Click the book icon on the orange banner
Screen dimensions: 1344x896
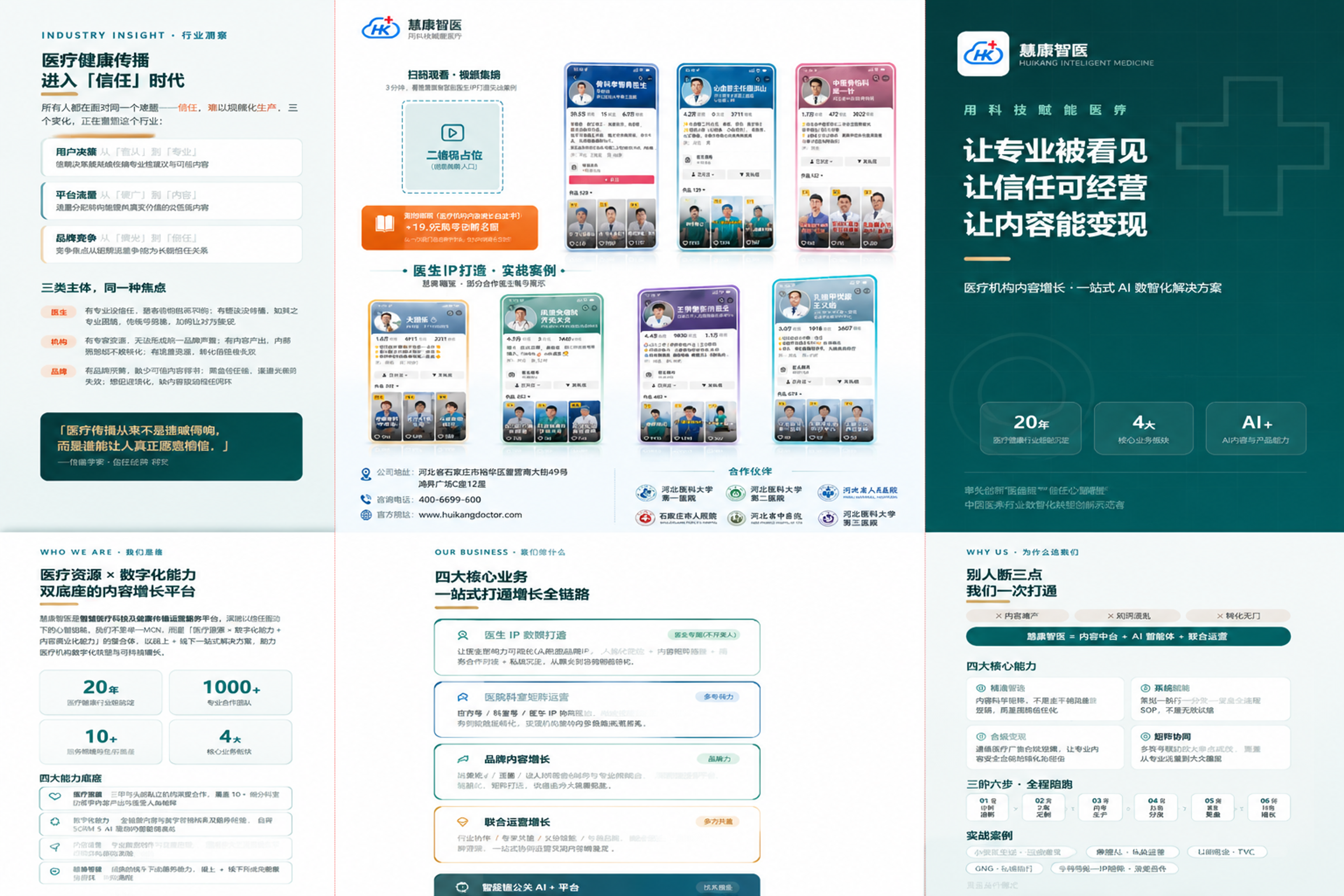click(385, 224)
